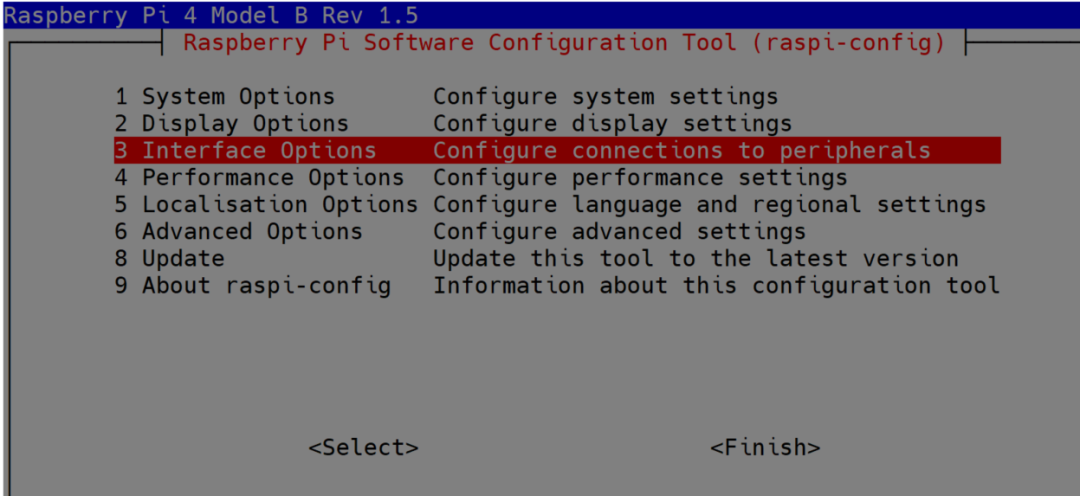
Task: Click 'Configure system settings' description text
Action: click(x=605, y=97)
